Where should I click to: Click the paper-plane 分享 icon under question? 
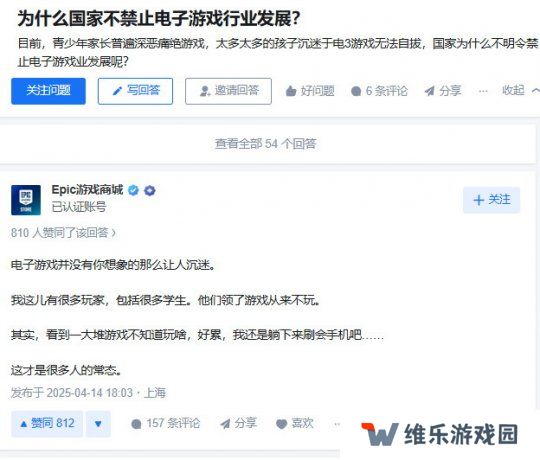429,91
